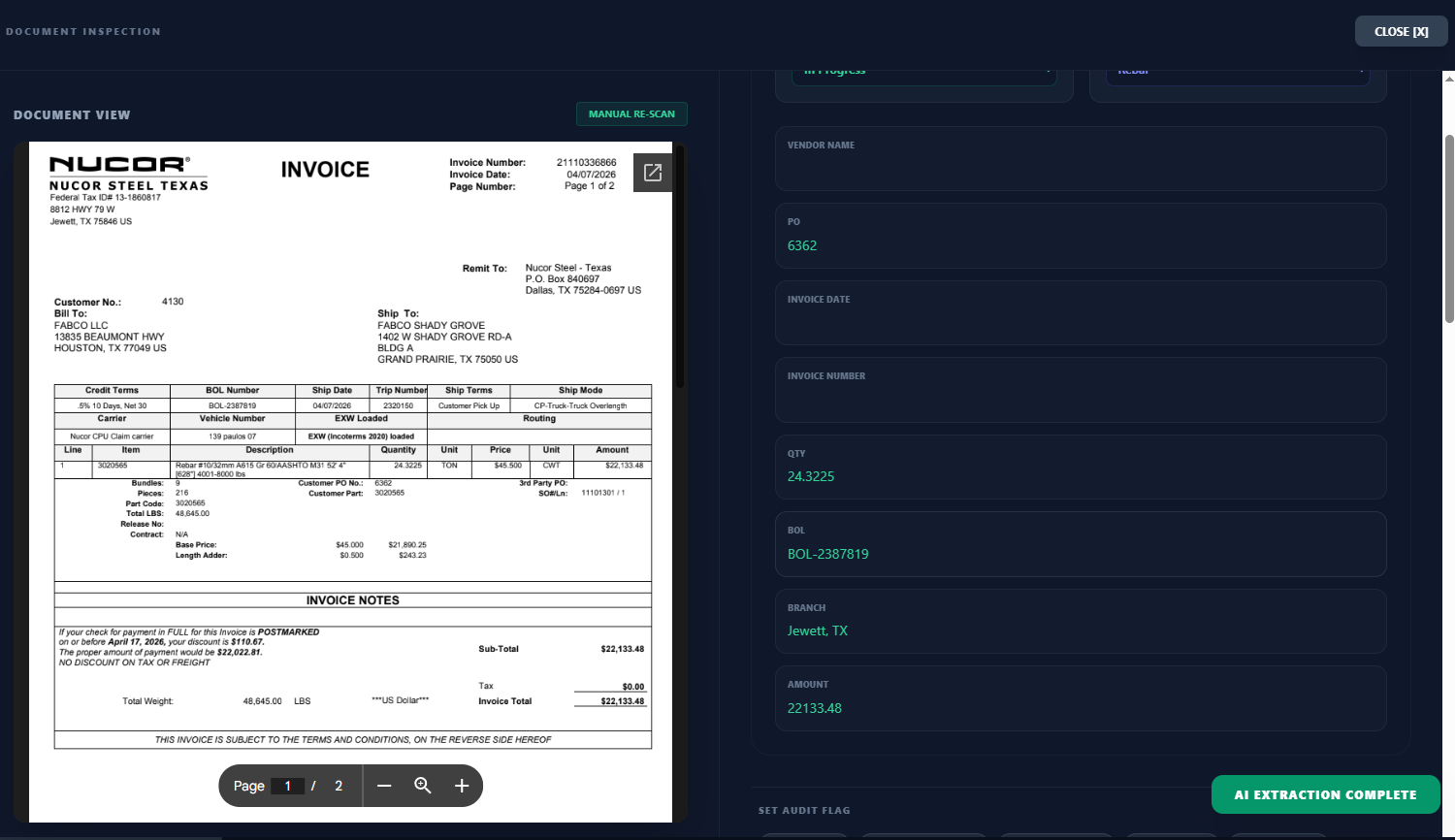
Task: Click 'FABCO SHADY GROVE' under Ship To
Action: coord(432,326)
